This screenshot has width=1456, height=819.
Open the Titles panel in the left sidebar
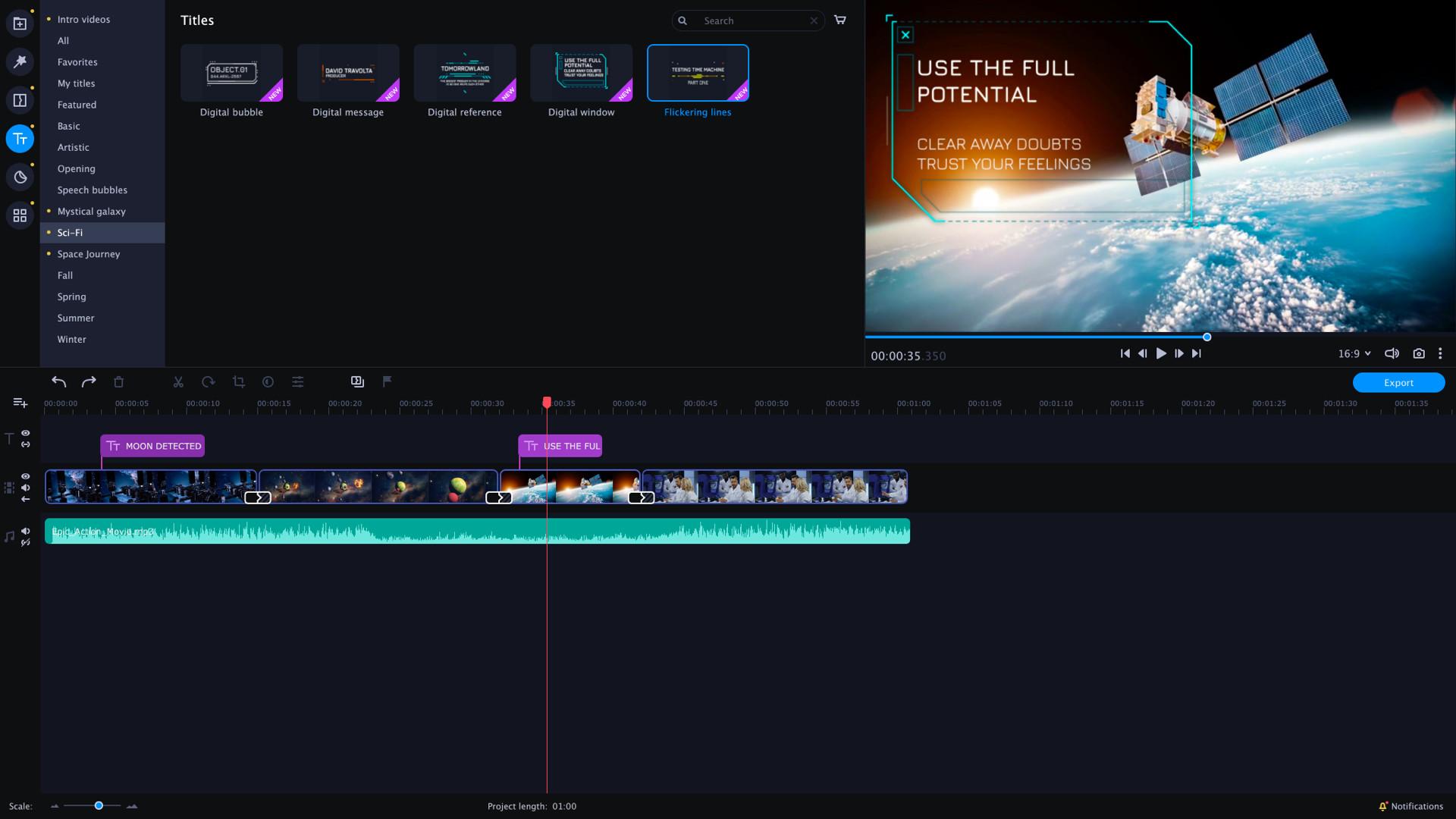[x=20, y=138]
